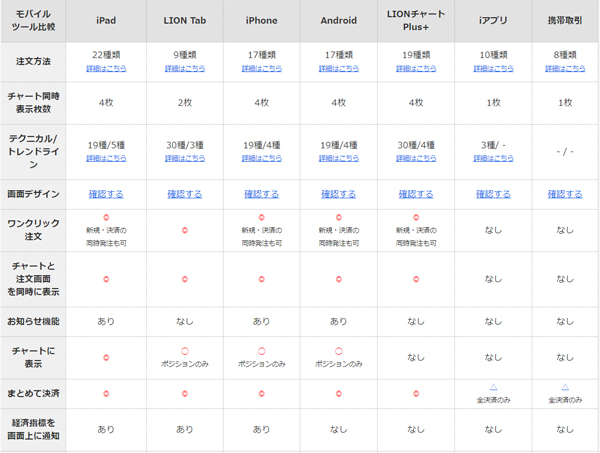Click the LION Tab column header

pyautogui.click(x=184, y=20)
